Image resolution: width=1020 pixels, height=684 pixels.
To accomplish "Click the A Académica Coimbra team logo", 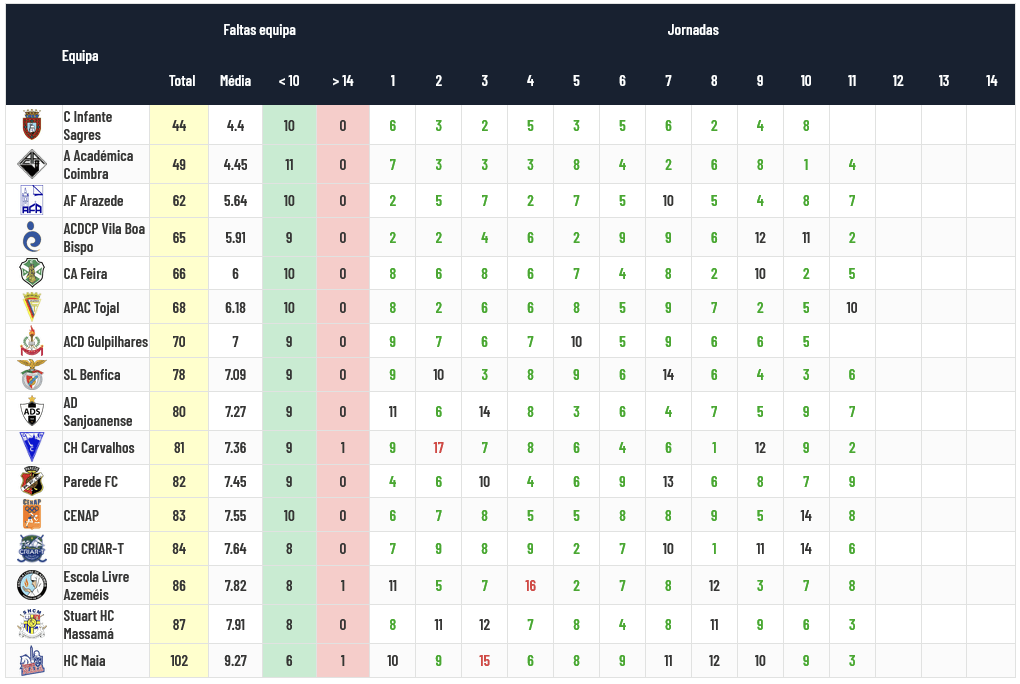I will click(32, 165).
